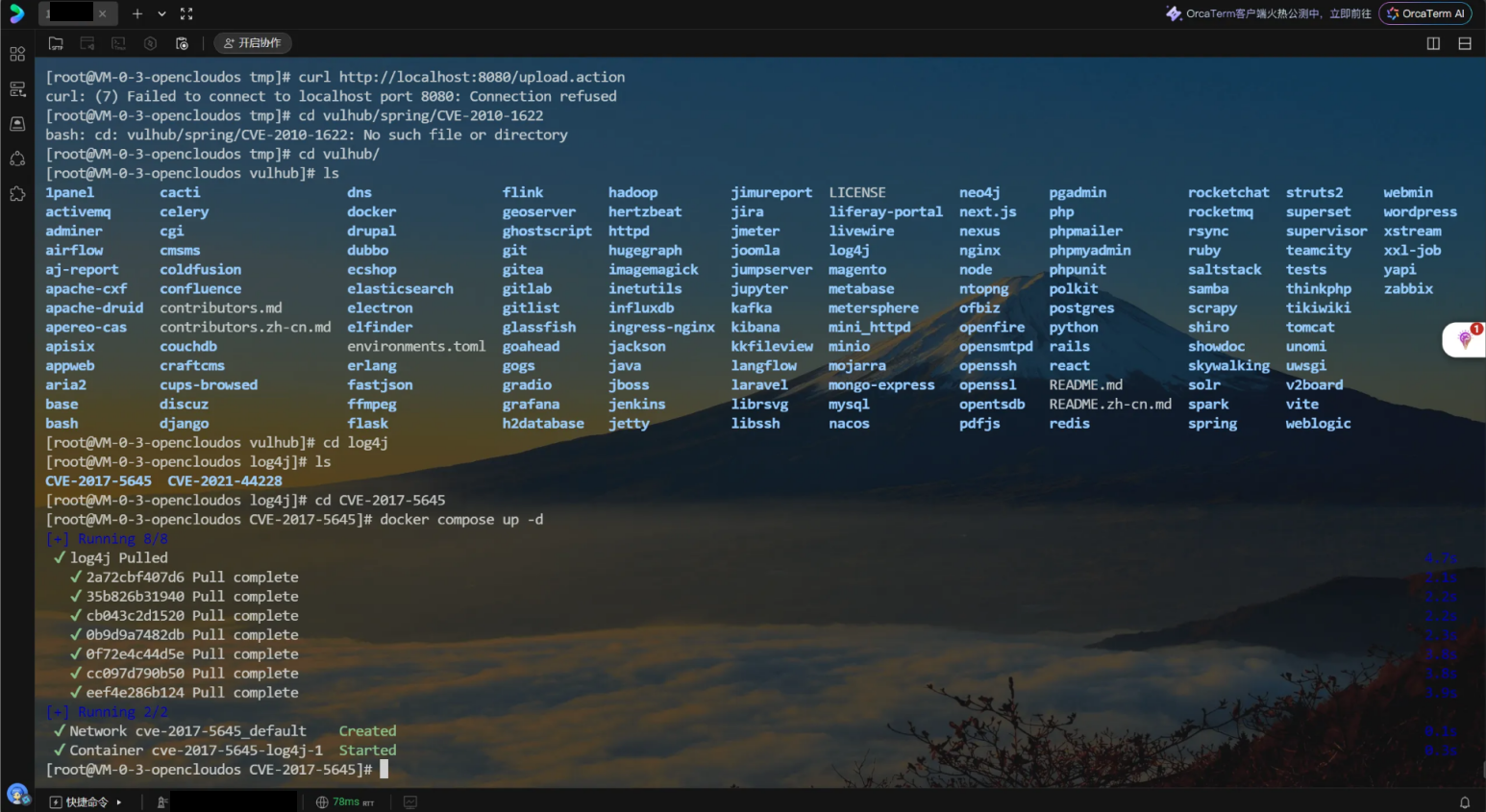The height and width of the screenshot is (812, 1486).
Task: Click the 'Started' container status text
Action: 367,750
